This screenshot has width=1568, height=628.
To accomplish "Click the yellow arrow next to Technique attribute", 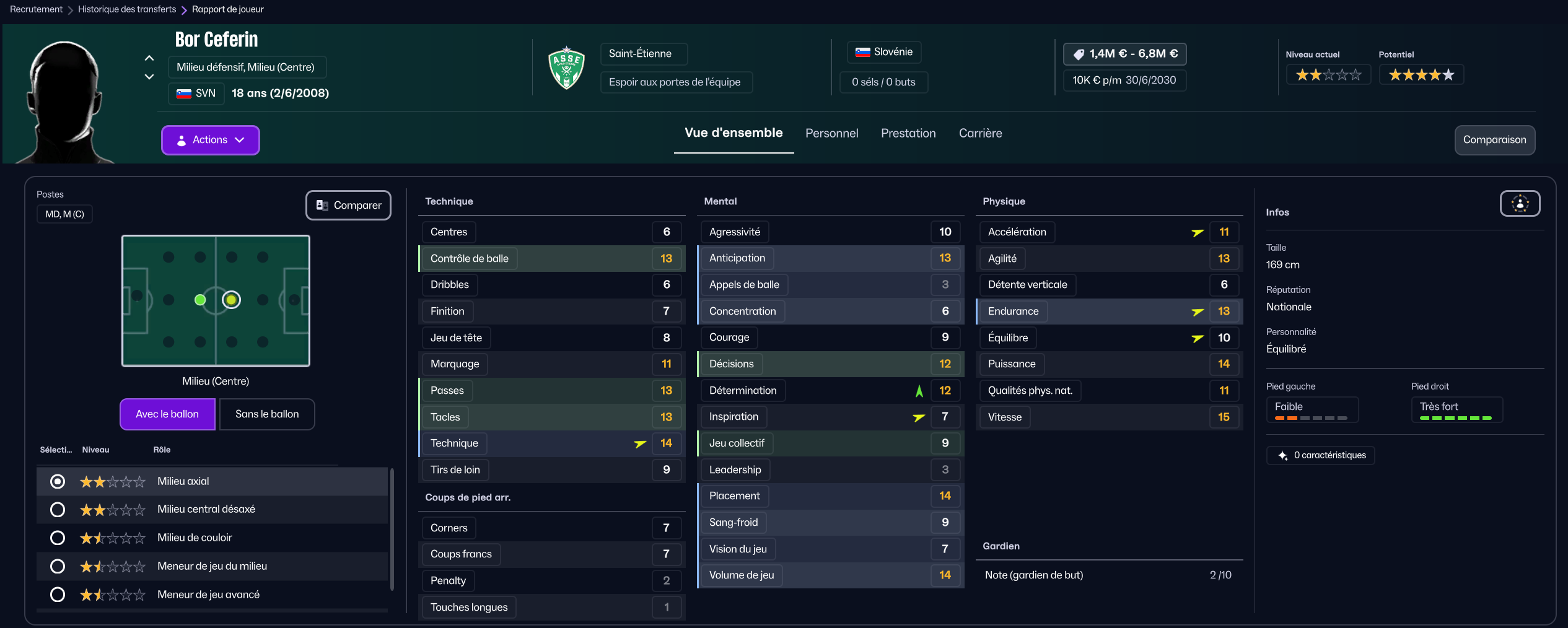I will [640, 443].
